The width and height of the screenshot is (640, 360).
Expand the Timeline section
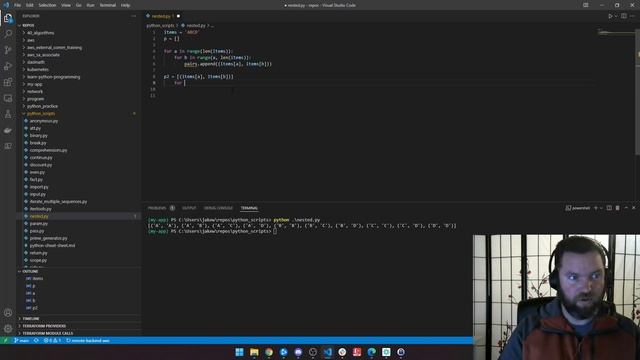31,318
